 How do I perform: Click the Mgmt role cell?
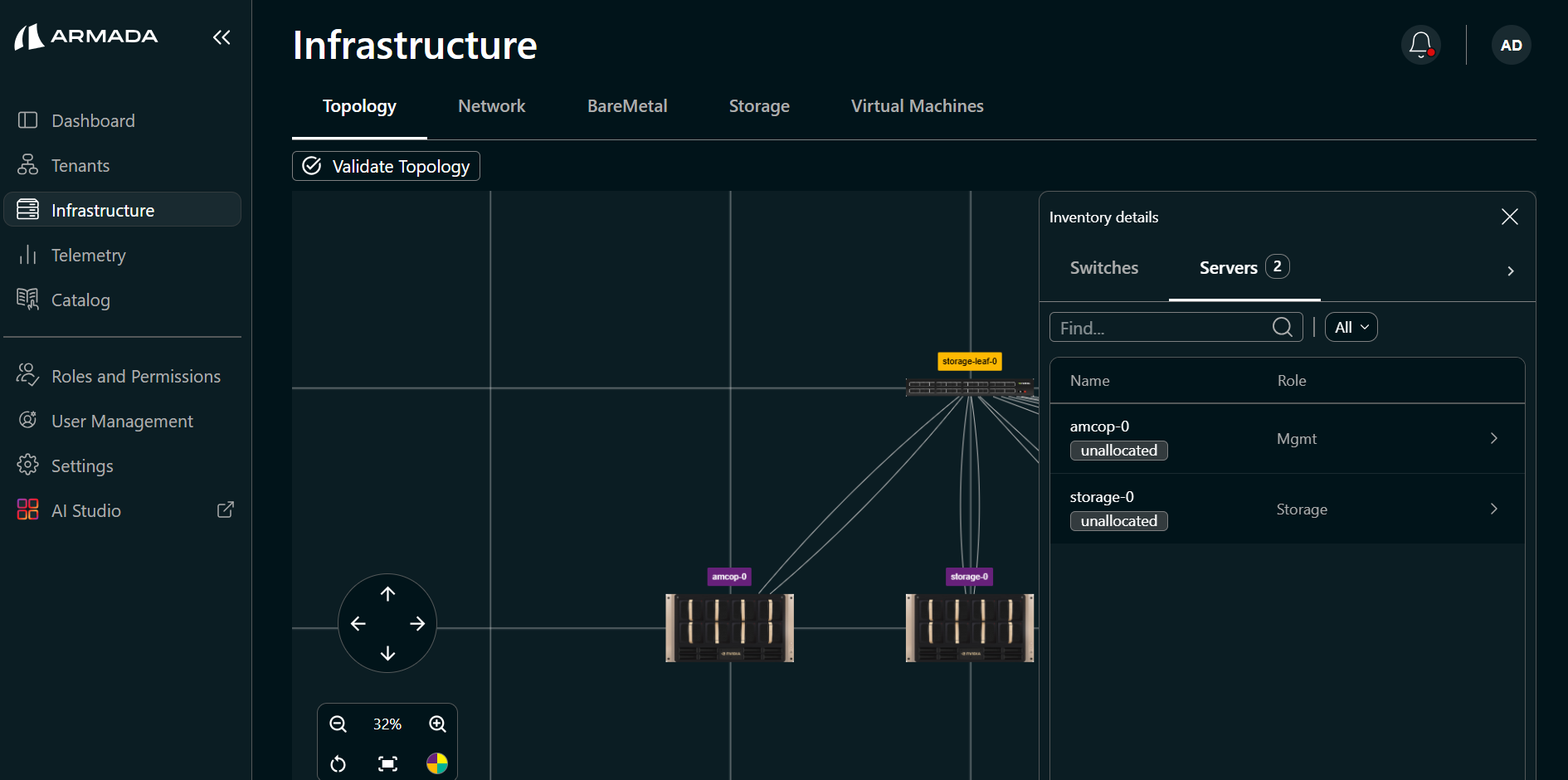1297,439
